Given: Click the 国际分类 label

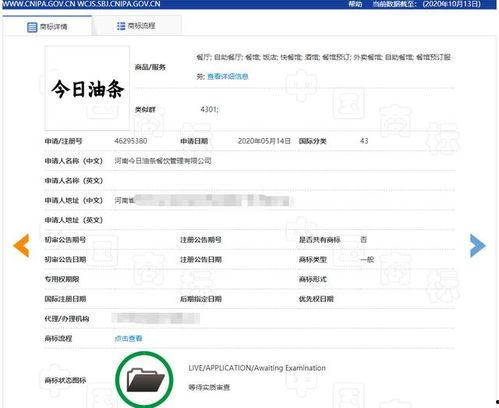Looking at the screenshot, I should [313, 141].
